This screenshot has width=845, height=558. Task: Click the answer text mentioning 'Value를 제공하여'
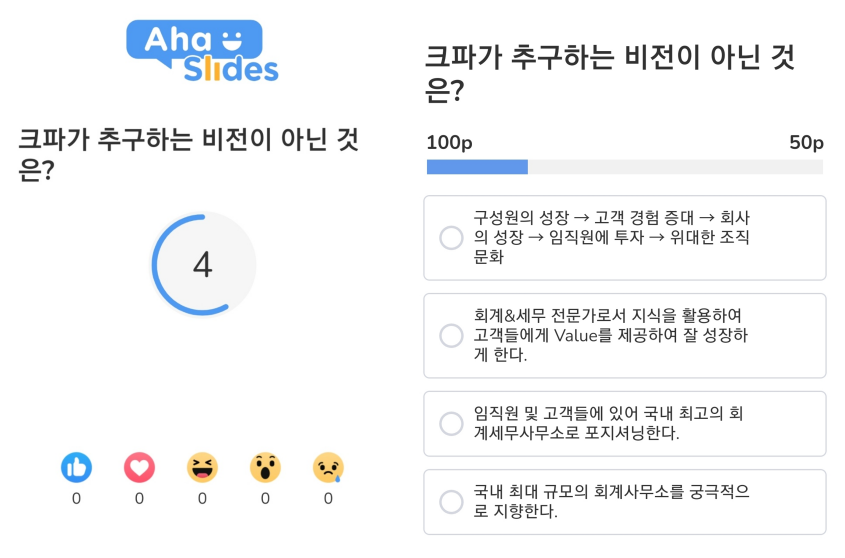611,335
